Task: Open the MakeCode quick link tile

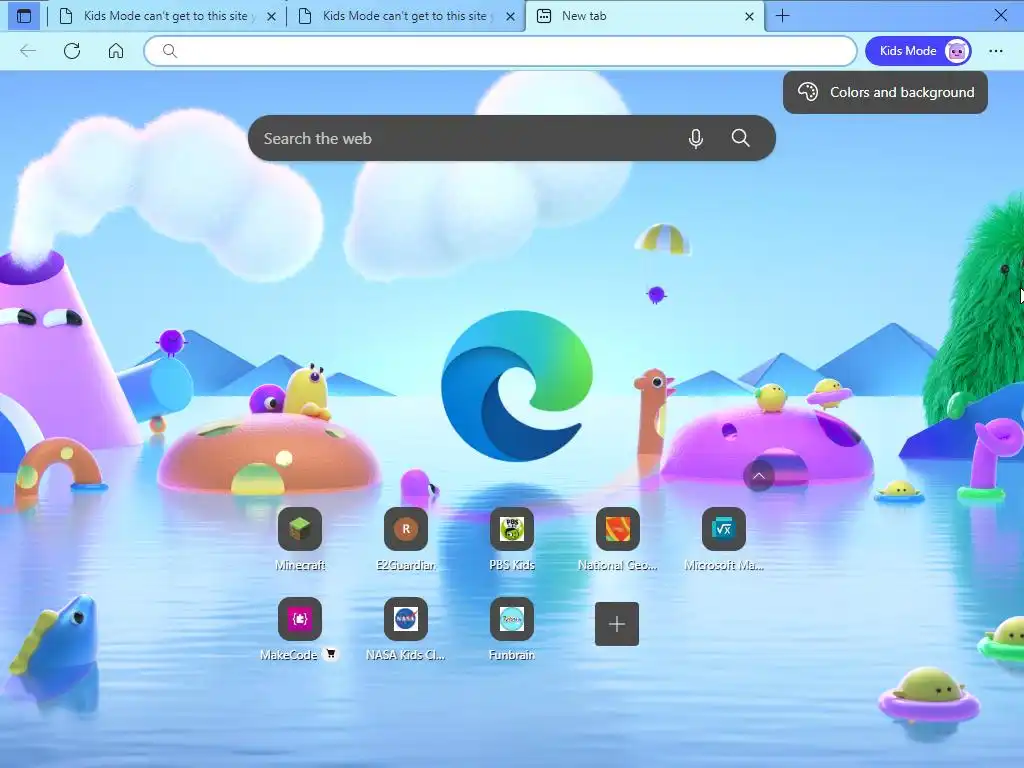Action: 300,618
